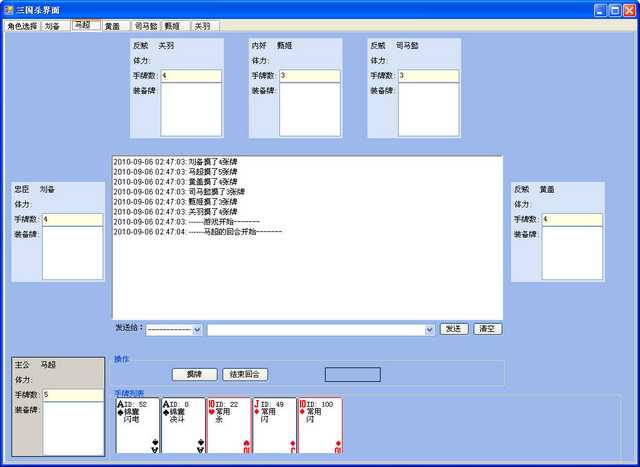Open the 刘备 tab

click(x=53, y=26)
